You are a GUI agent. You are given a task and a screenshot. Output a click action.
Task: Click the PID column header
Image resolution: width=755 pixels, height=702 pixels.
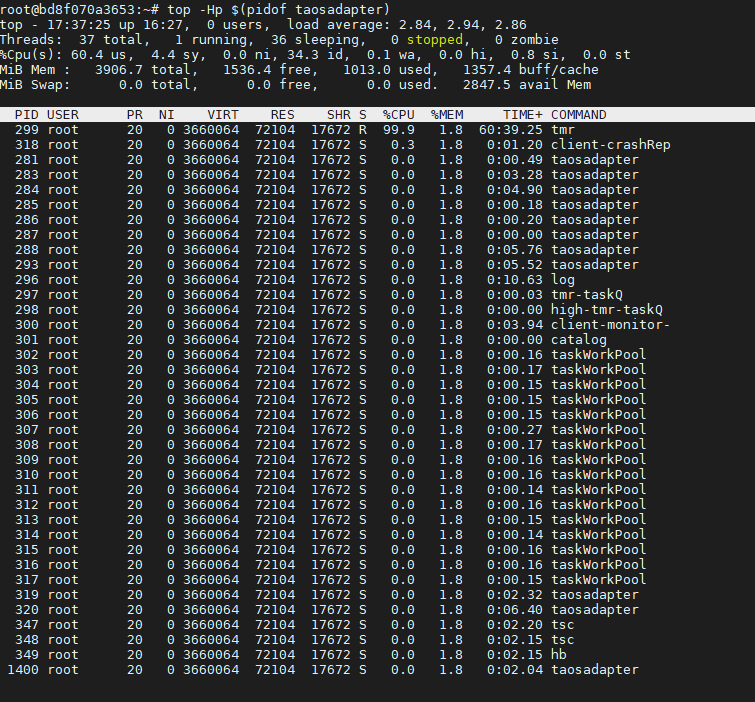(27, 115)
